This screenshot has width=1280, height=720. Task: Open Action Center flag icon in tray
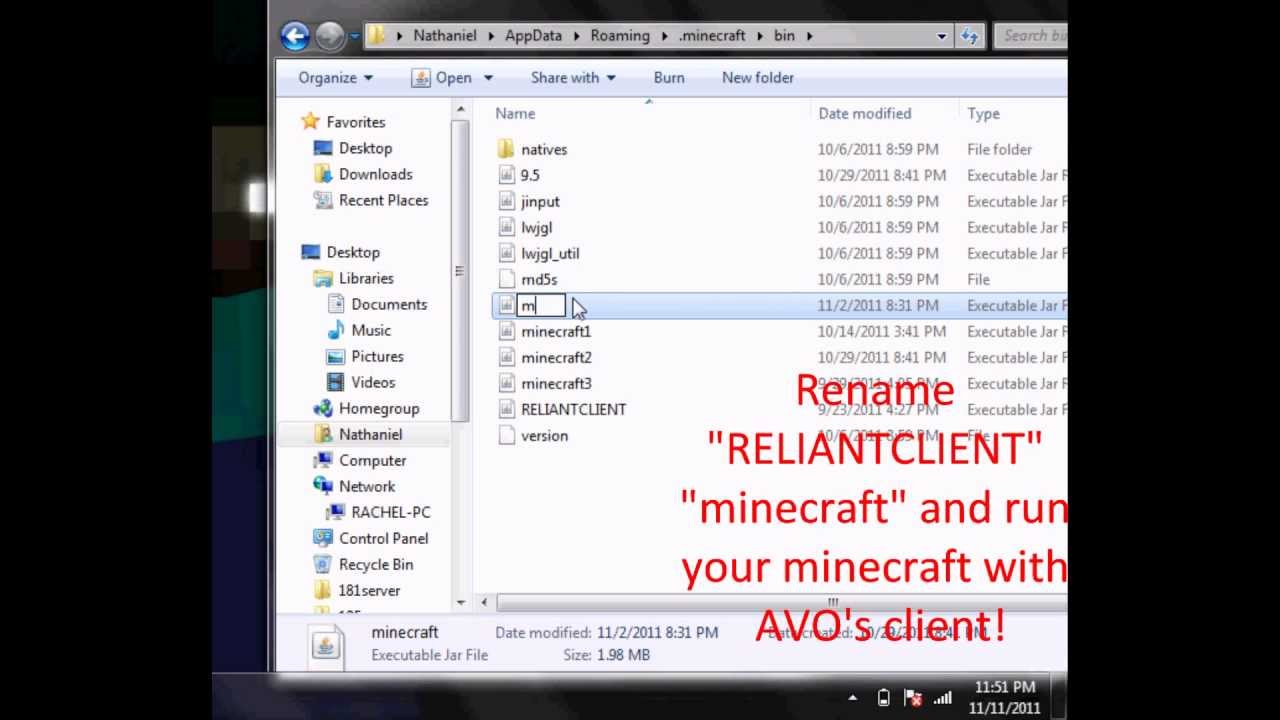913,697
